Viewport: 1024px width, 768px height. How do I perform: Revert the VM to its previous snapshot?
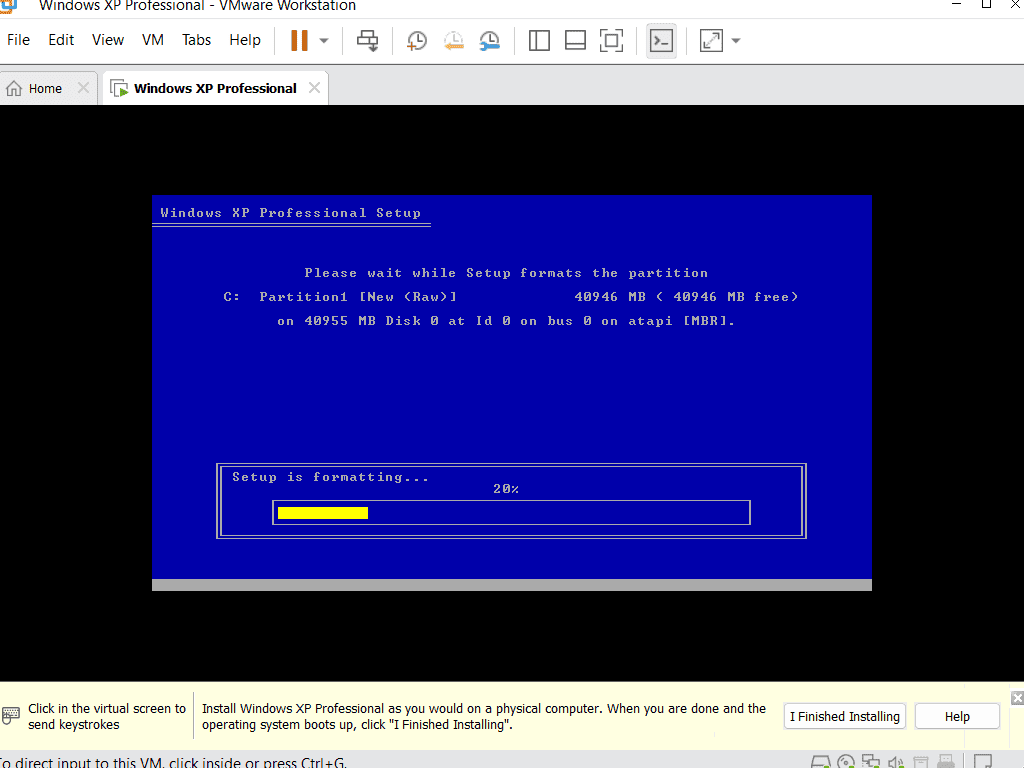(453, 40)
